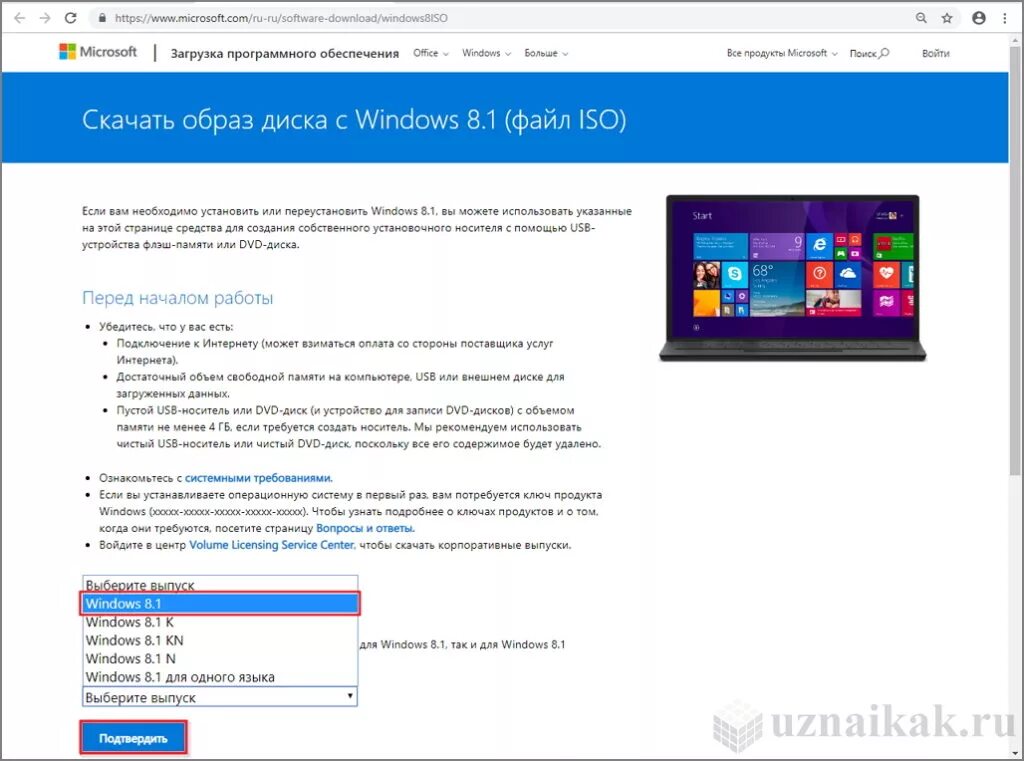Open Volume Licensing Service Center link
The width and height of the screenshot is (1024, 761).
click(x=272, y=545)
